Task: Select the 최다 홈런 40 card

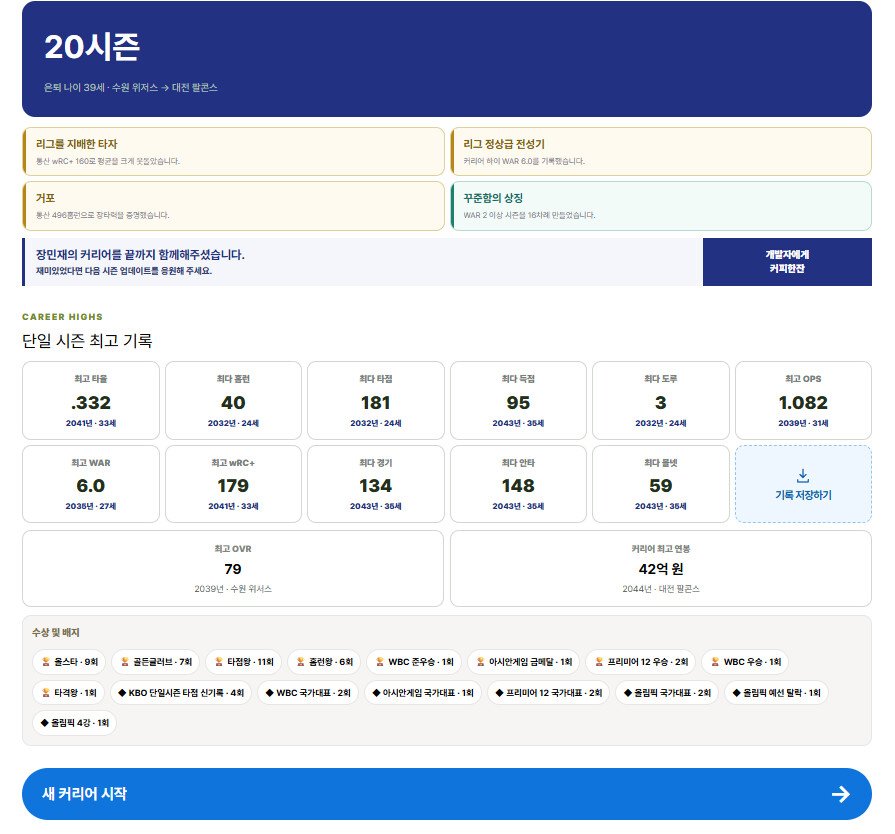Action: click(x=233, y=400)
